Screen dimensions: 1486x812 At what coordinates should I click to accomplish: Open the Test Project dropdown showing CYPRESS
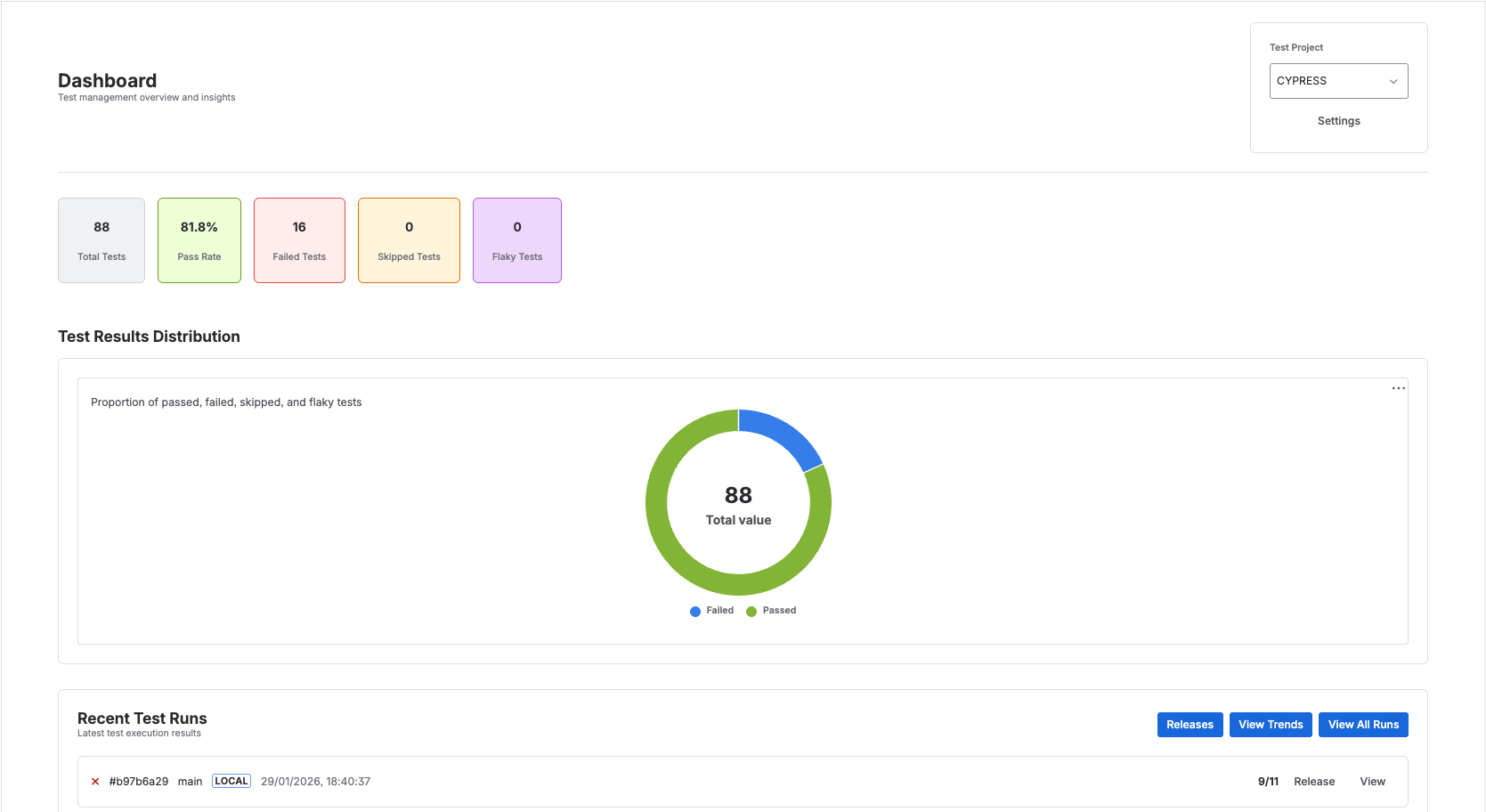point(1338,81)
